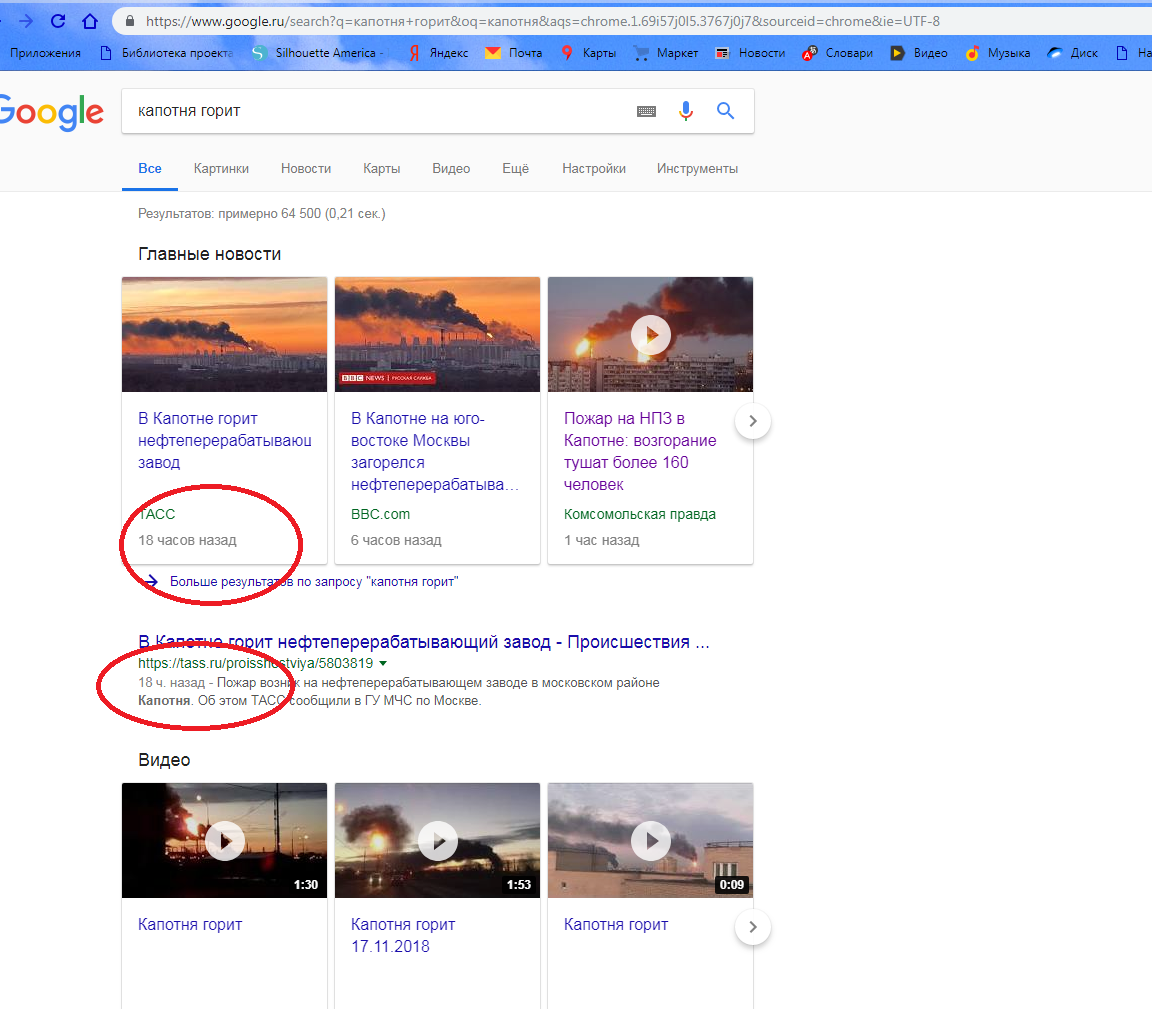Viewport: 1152px width, 1009px height.
Task: Switch to the Карты search tab
Action: click(x=381, y=168)
